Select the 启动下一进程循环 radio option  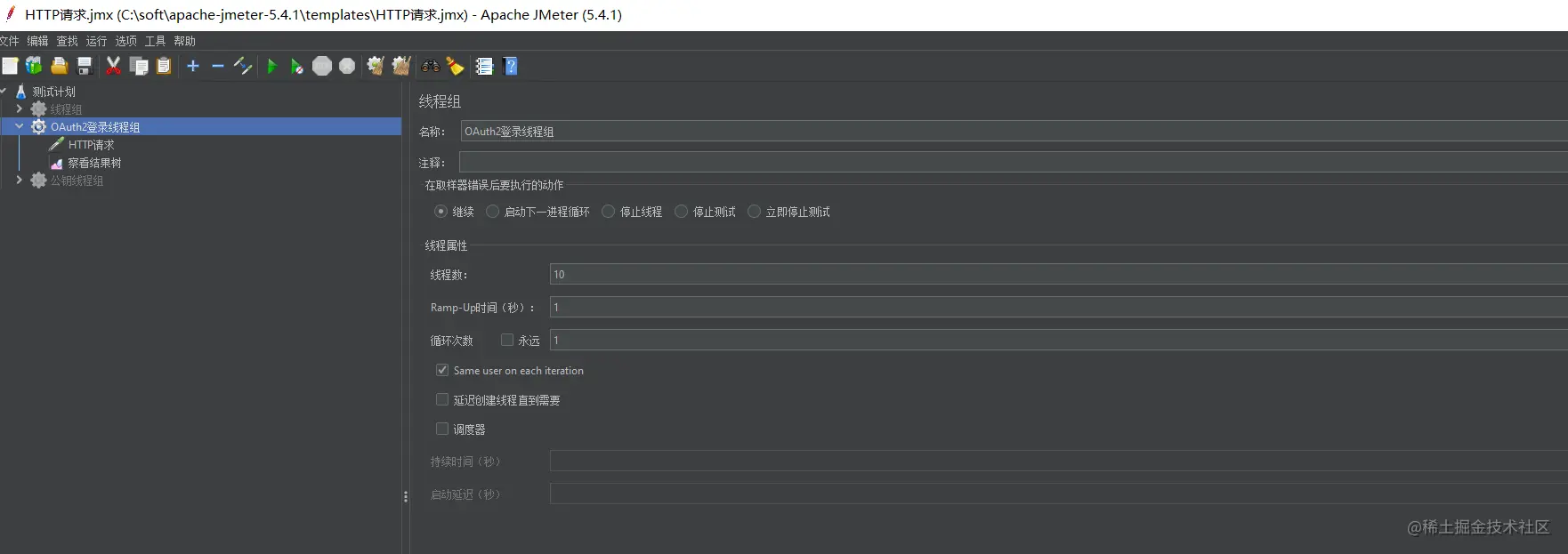[492, 212]
